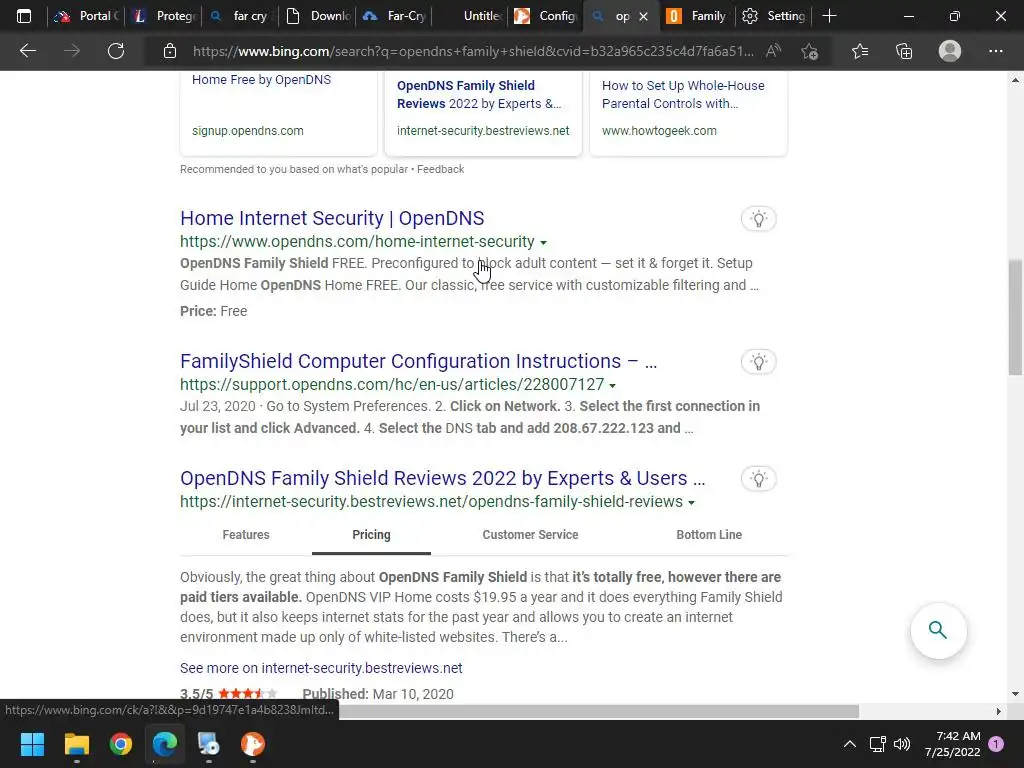Go back to previous page

point(27,51)
